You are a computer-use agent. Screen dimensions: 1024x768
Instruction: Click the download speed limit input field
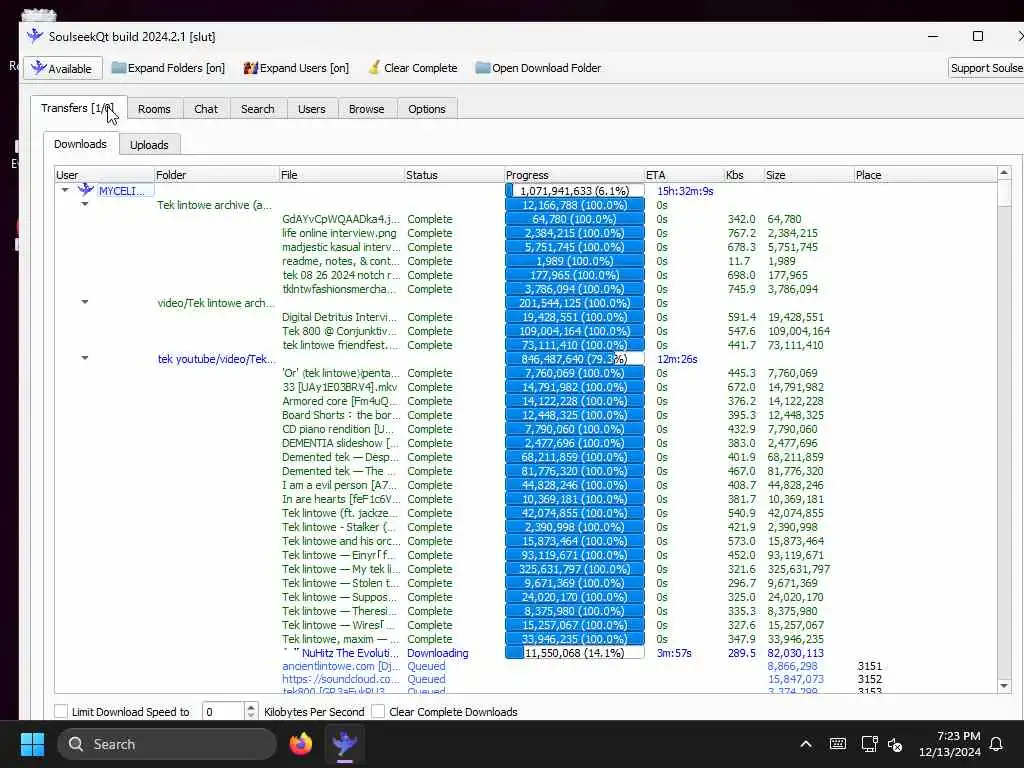click(x=223, y=712)
